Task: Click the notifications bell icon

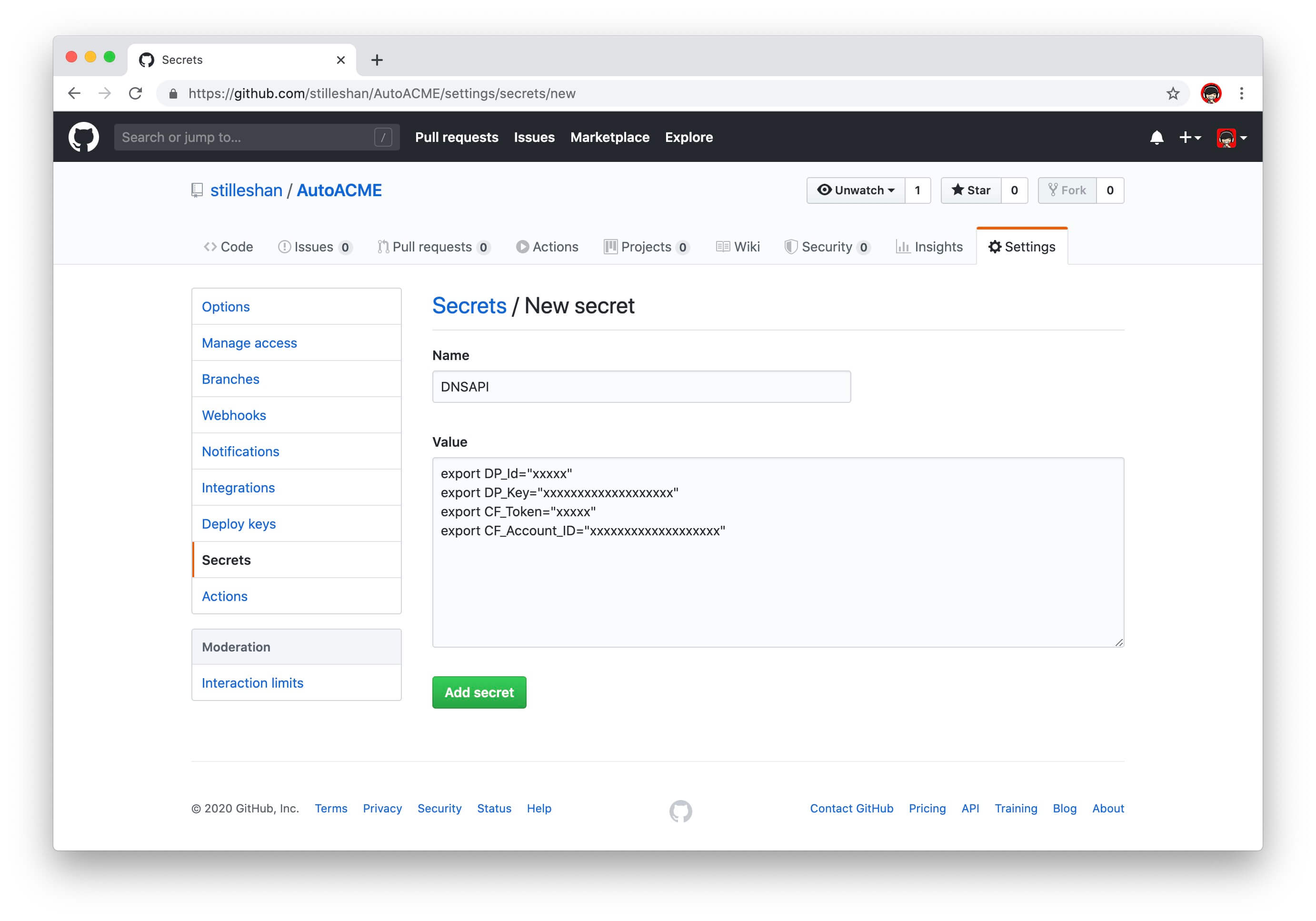Action: point(1156,138)
